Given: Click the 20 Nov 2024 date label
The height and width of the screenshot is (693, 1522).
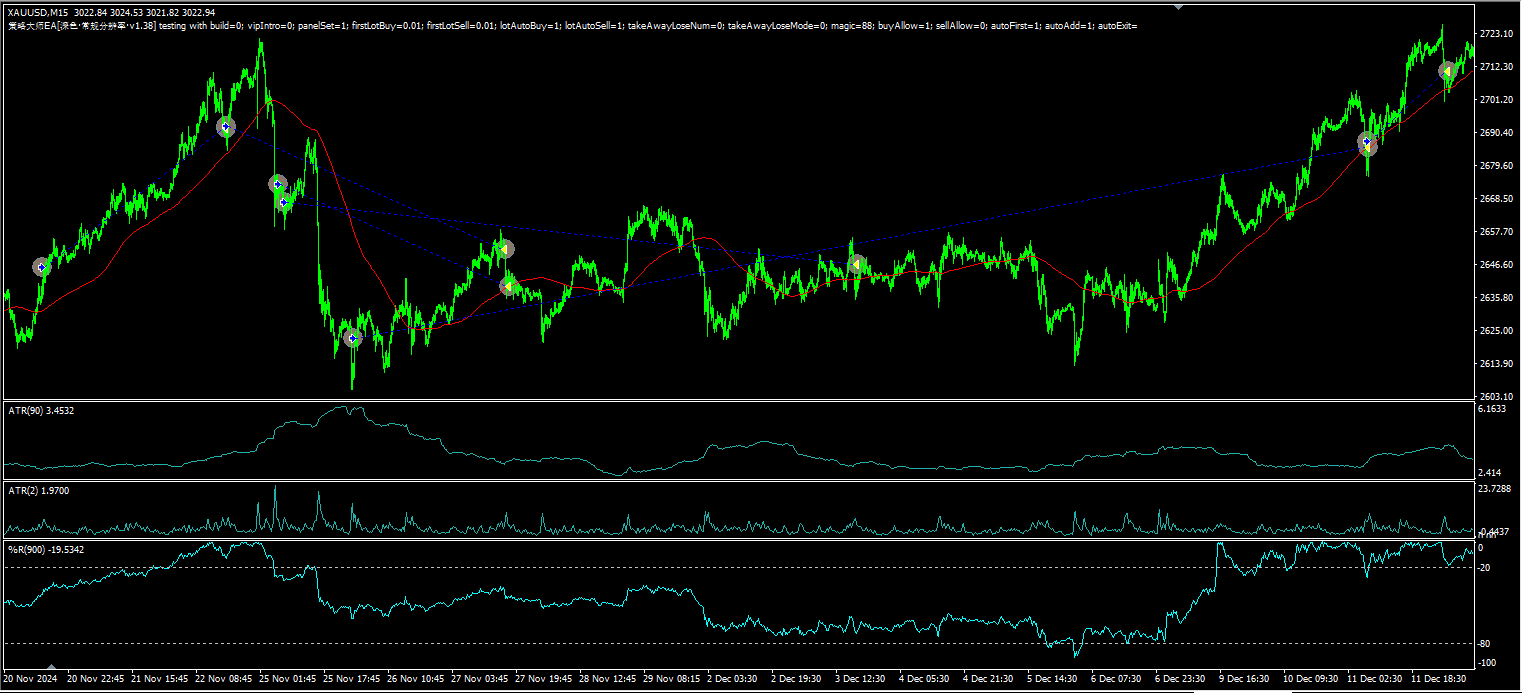Looking at the screenshot, I should pos(30,678).
